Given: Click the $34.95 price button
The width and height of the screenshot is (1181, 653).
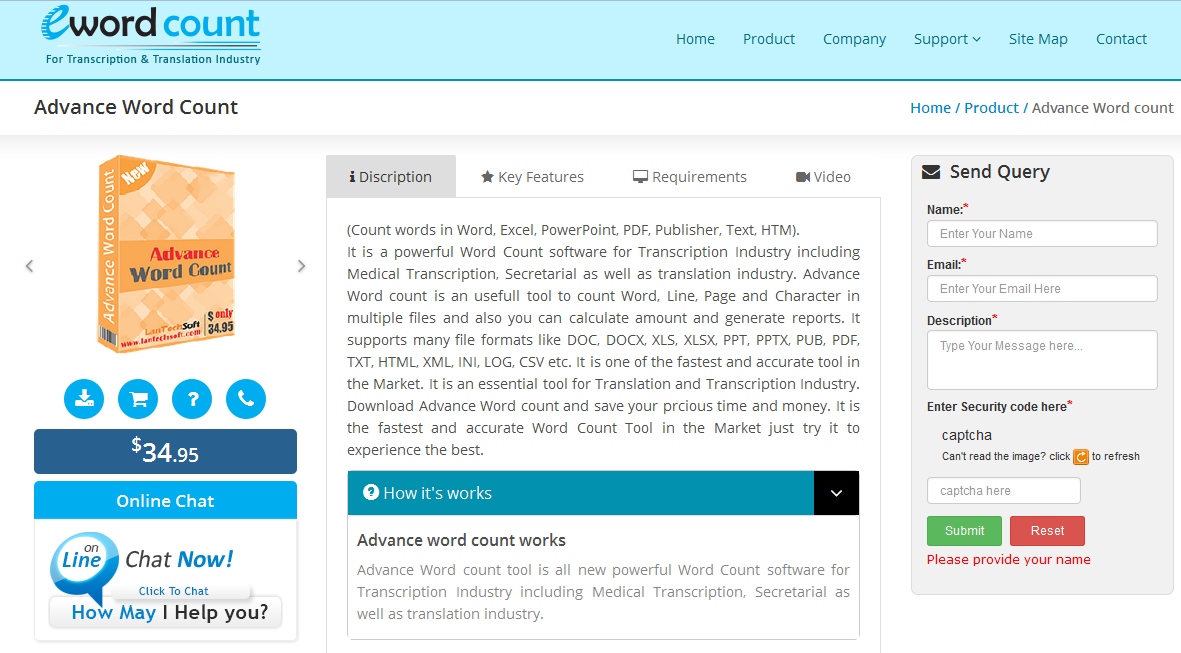Looking at the screenshot, I should coord(165,451).
